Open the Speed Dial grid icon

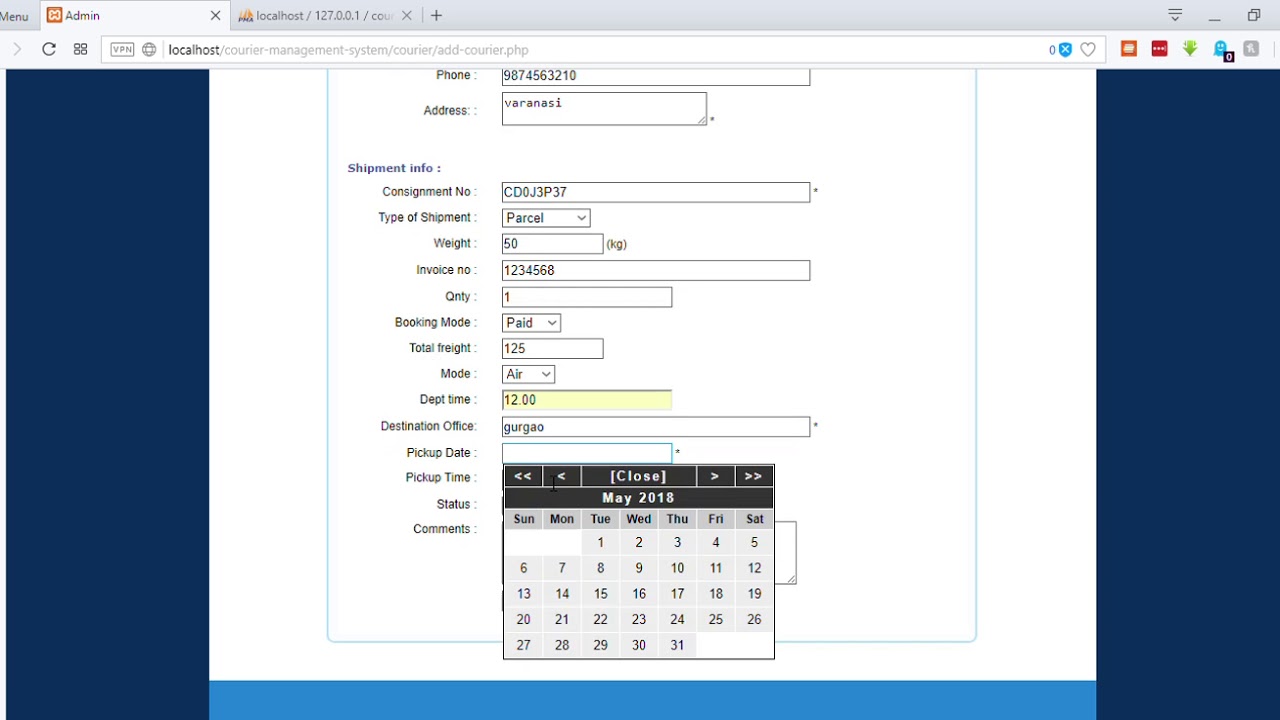click(x=81, y=49)
